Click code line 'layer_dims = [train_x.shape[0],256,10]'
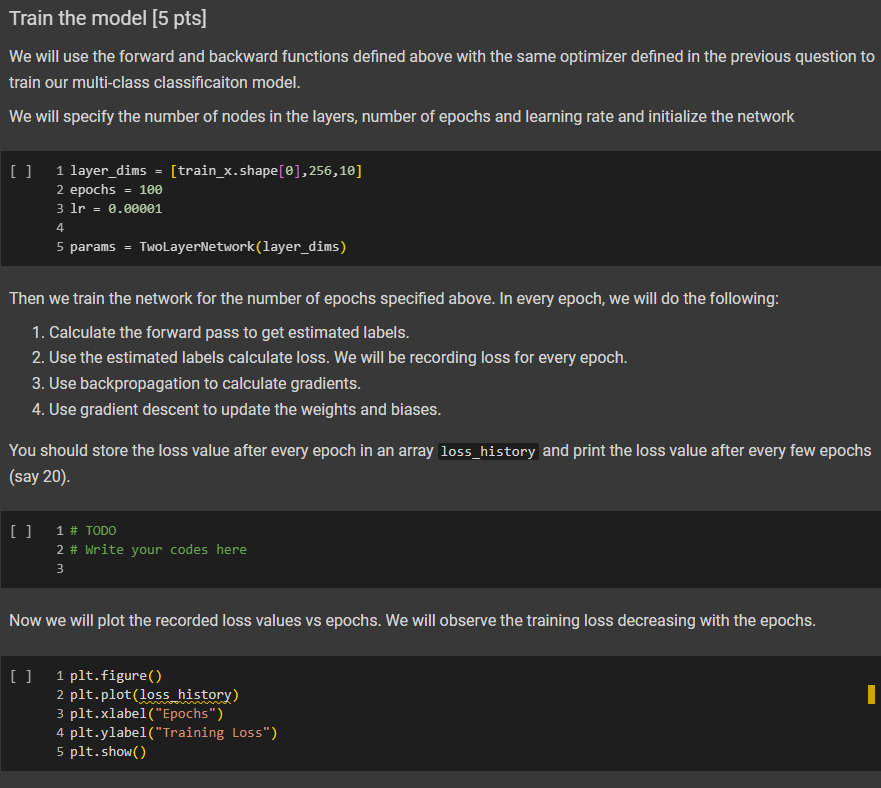881x788 pixels. pyautogui.click(x=216, y=171)
